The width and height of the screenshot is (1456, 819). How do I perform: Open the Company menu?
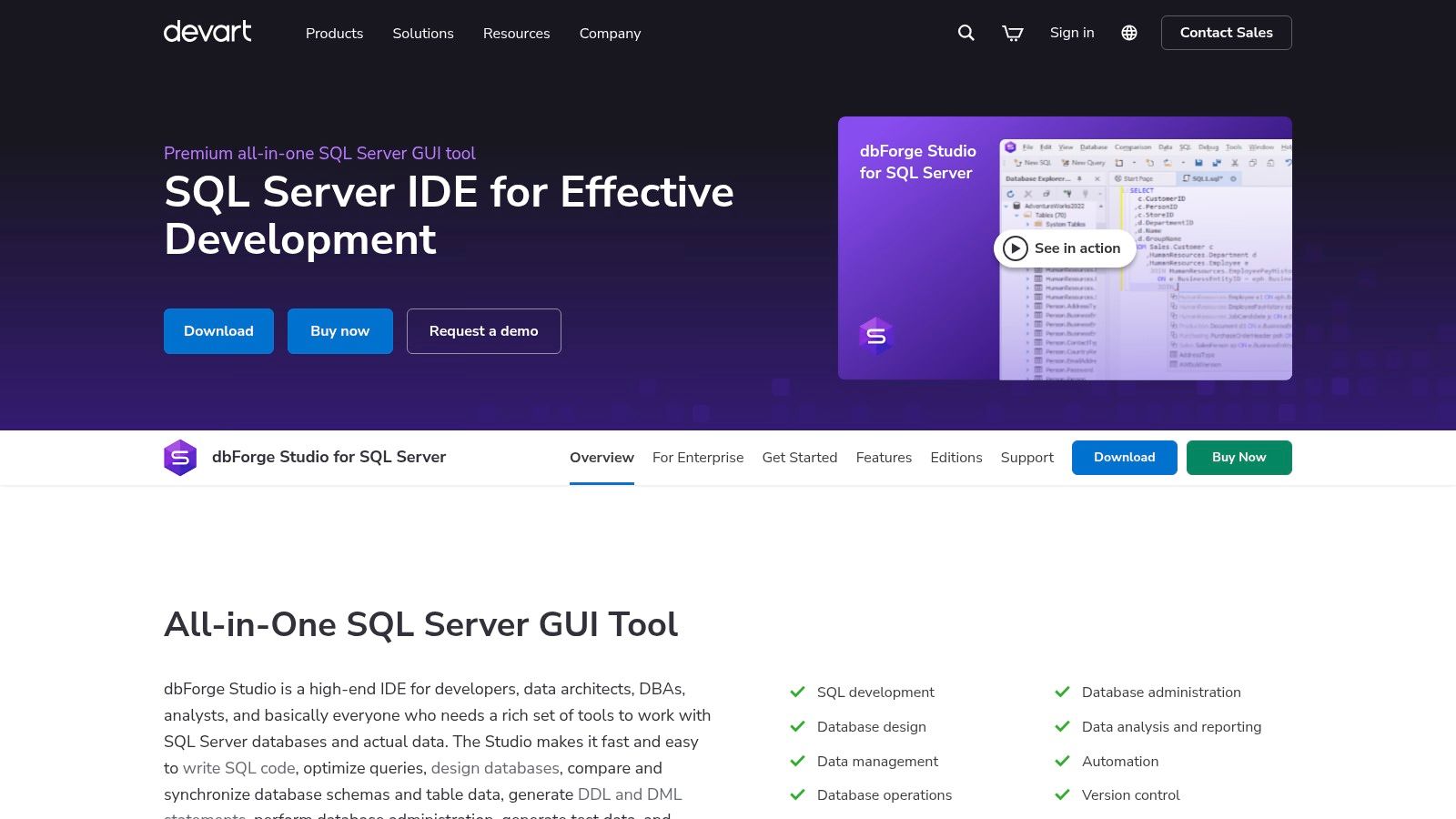[x=610, y=34]
